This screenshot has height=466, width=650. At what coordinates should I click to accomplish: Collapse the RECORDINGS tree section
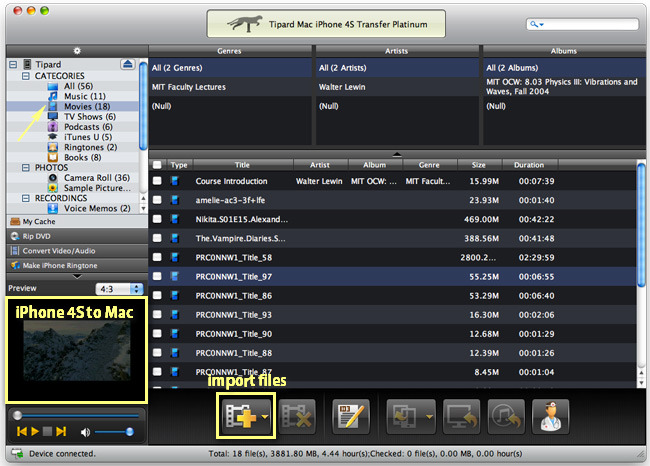pos(26,198)
